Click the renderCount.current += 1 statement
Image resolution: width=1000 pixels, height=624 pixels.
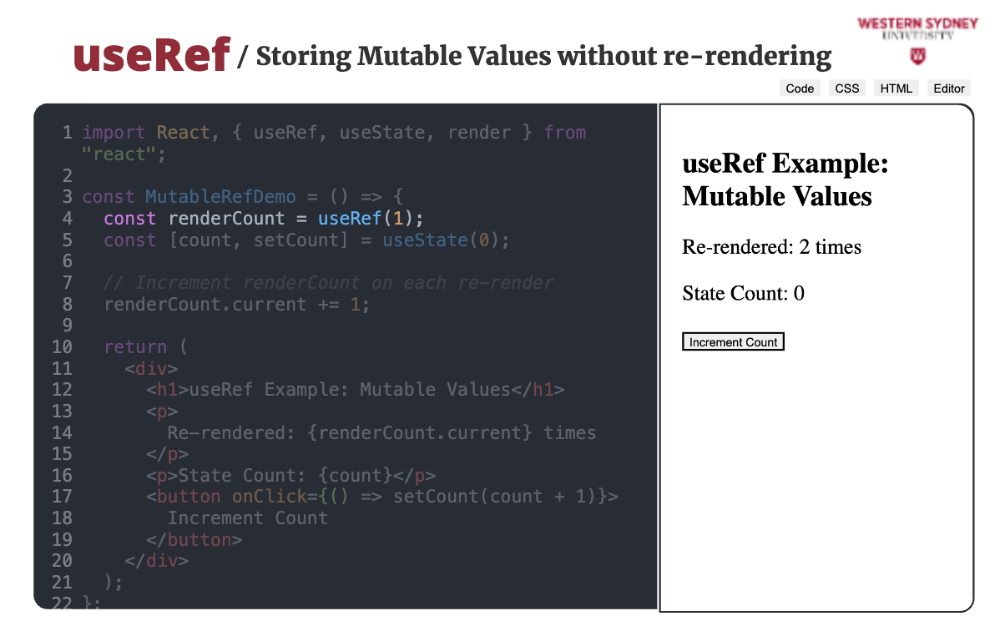click(x=236, y=304)
